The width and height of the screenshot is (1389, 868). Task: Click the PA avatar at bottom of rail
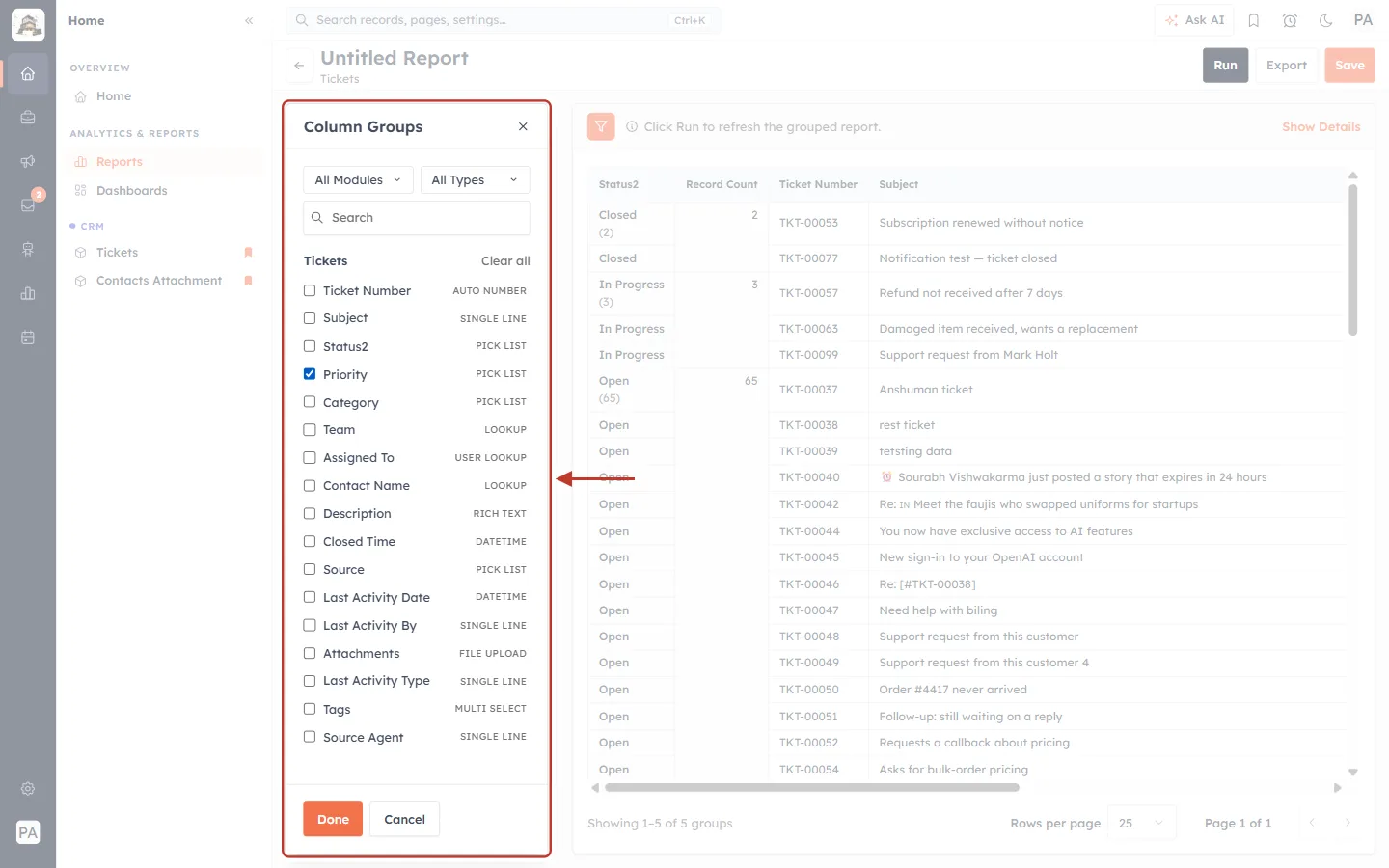pos(28,832)
